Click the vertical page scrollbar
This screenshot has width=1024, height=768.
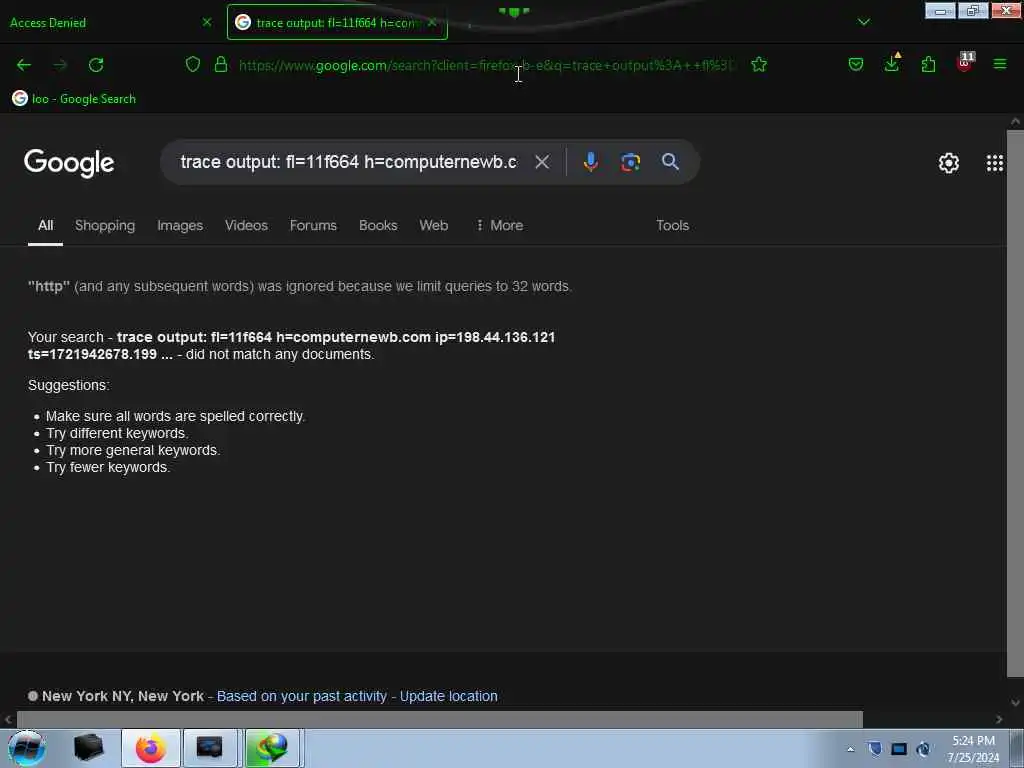[1015, 404]
